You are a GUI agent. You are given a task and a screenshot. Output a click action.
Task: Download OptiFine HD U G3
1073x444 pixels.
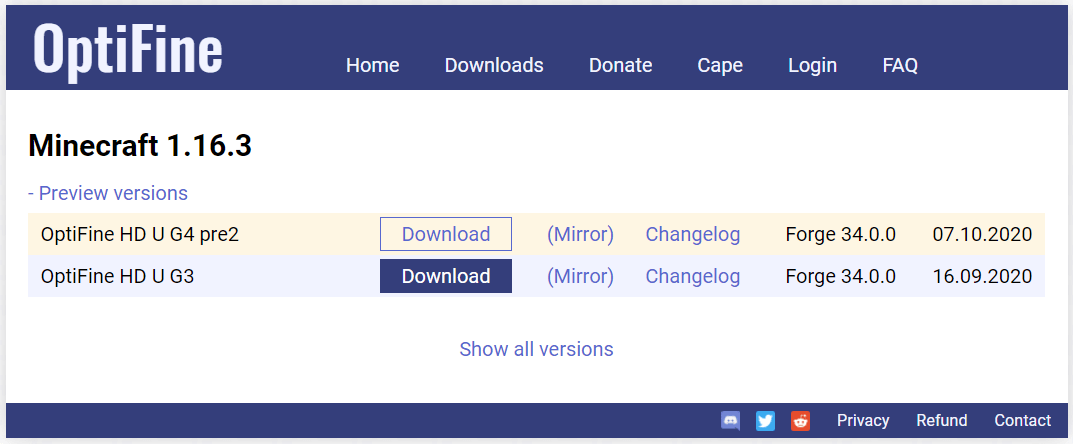(x=446, y=276)
